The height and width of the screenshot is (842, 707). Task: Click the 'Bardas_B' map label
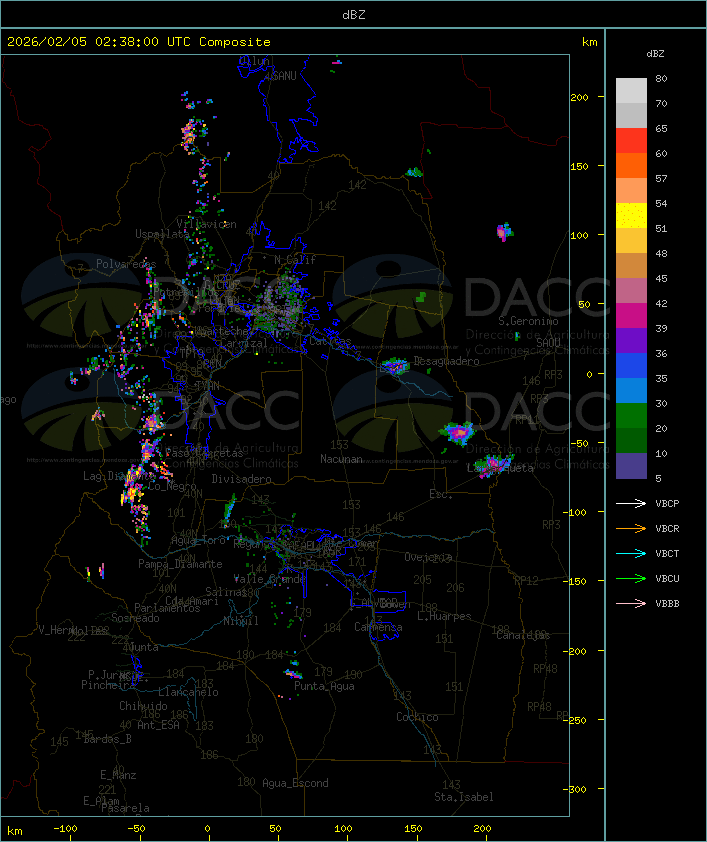pyautogui.click(x=107, y=739)
